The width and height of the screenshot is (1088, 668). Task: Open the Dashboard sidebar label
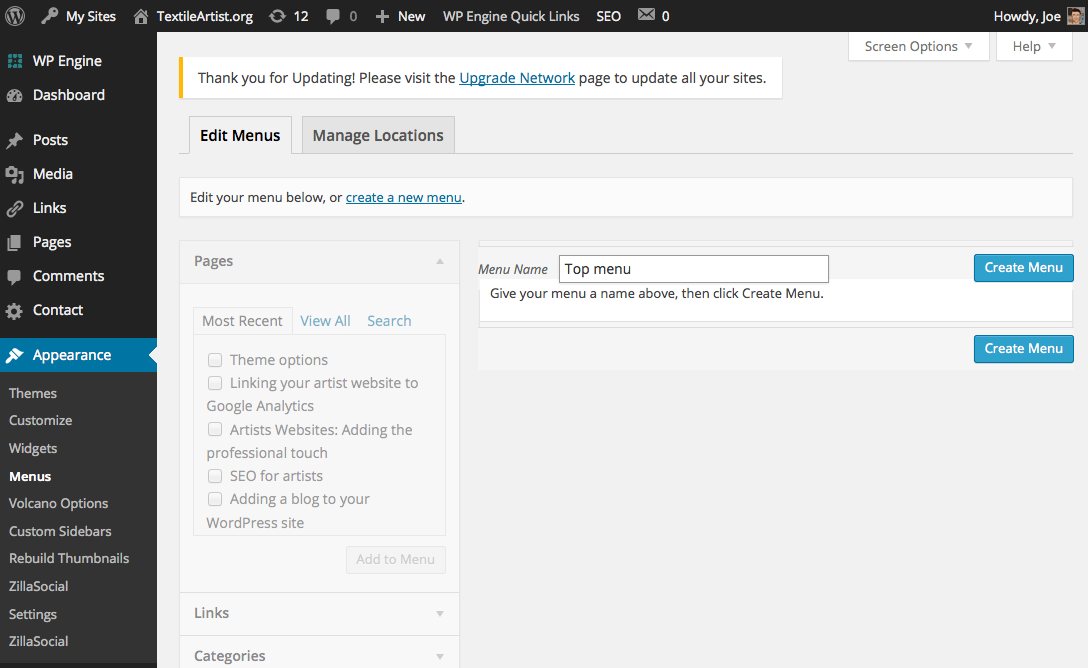pyautogui.click(x=69, y=95)
